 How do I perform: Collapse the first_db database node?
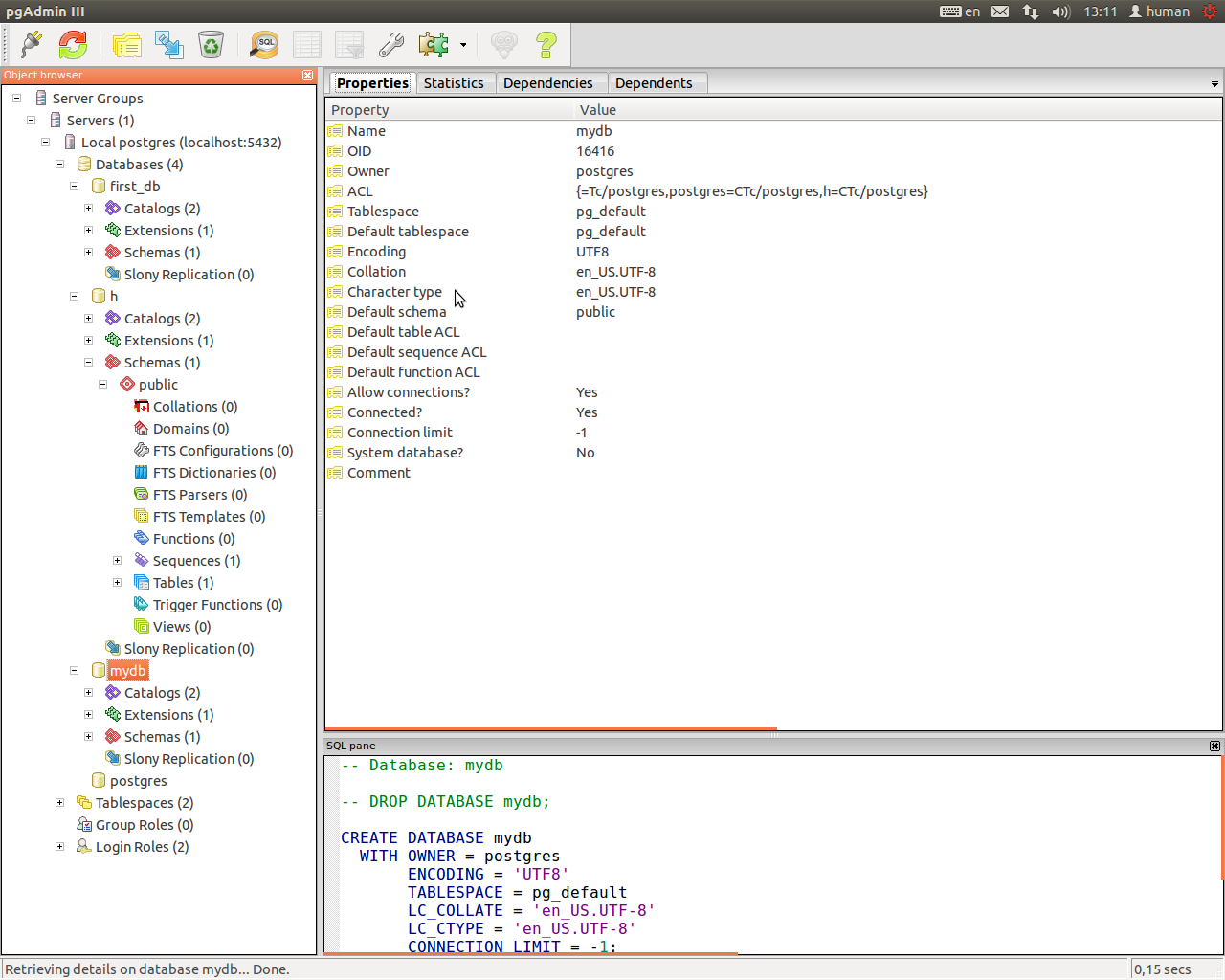coord(74,187)
